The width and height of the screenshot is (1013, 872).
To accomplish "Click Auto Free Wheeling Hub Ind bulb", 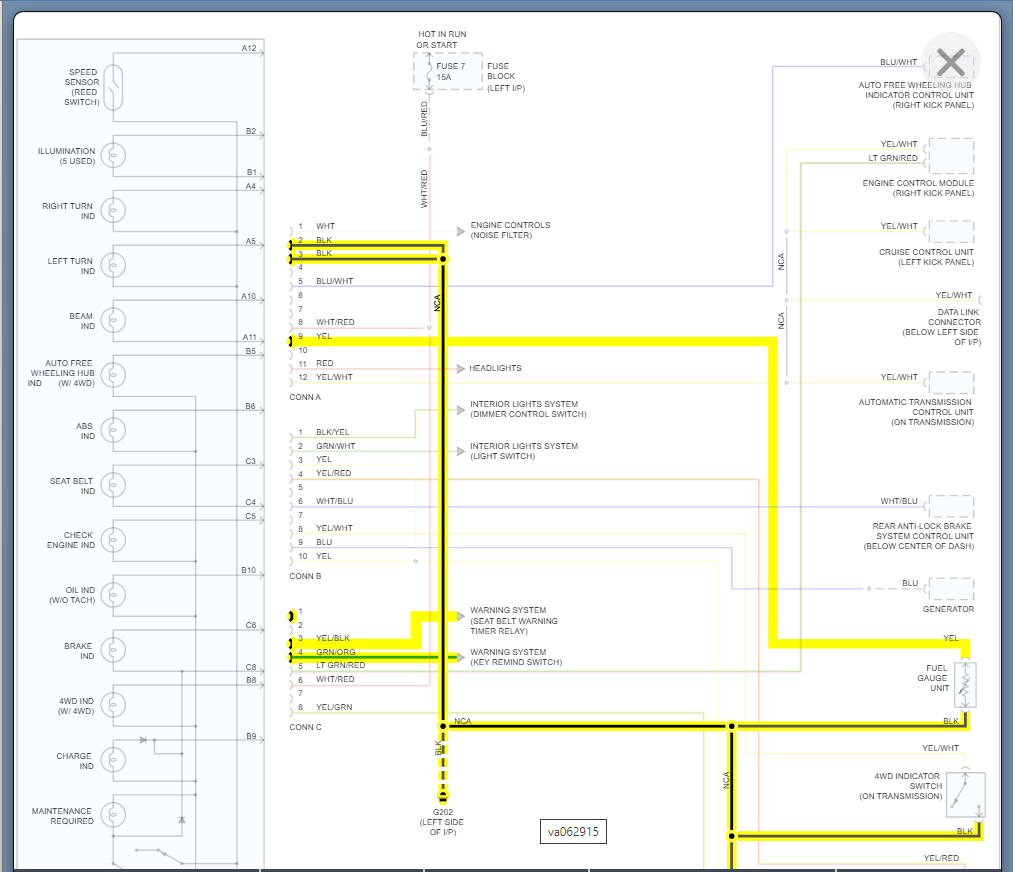I will click(114, 375).
